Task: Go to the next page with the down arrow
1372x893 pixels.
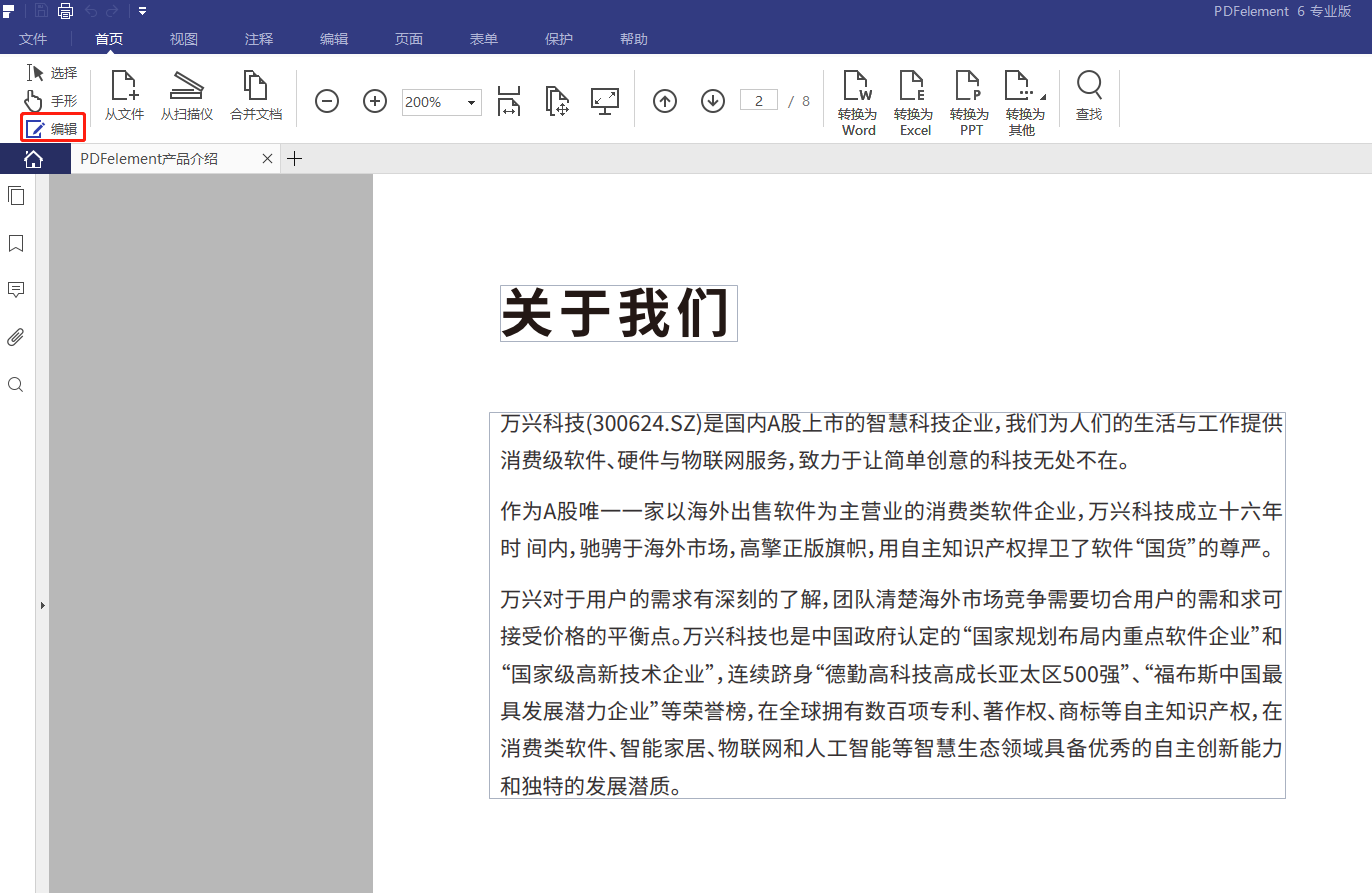Action: pos(712,100)
